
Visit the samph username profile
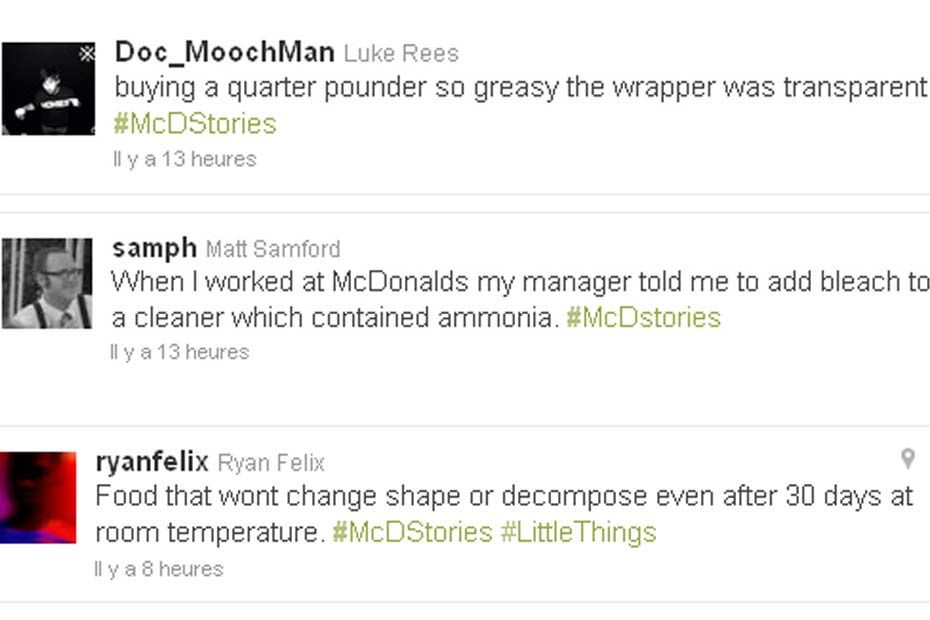point(154,247)
